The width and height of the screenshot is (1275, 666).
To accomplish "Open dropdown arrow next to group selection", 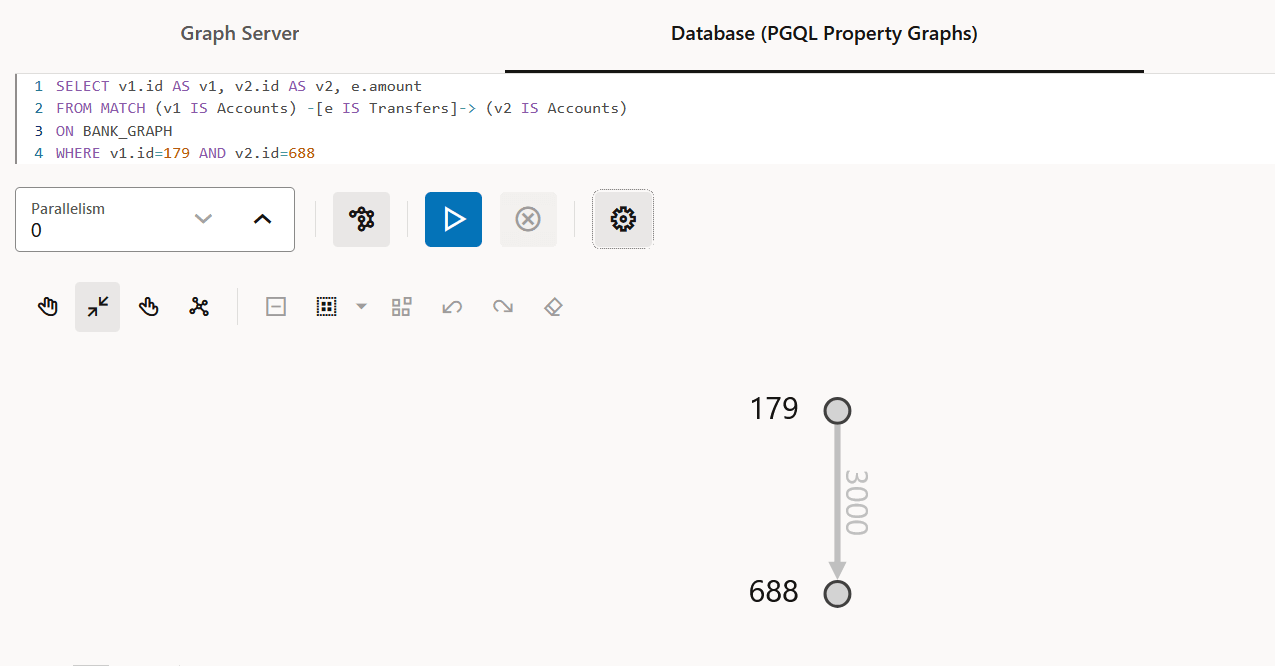I will pos(362,307).
